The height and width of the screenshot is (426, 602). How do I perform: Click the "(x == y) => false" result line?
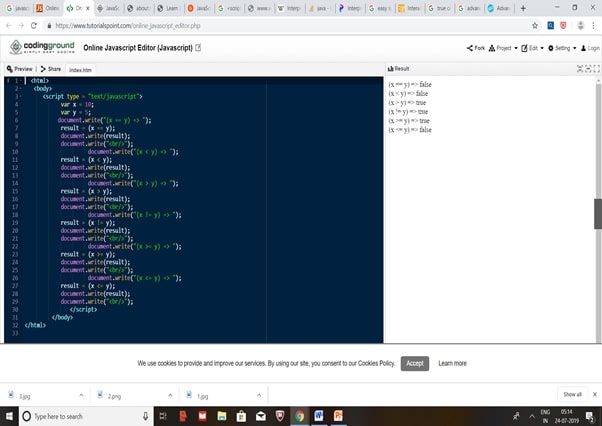click(410, 84)
